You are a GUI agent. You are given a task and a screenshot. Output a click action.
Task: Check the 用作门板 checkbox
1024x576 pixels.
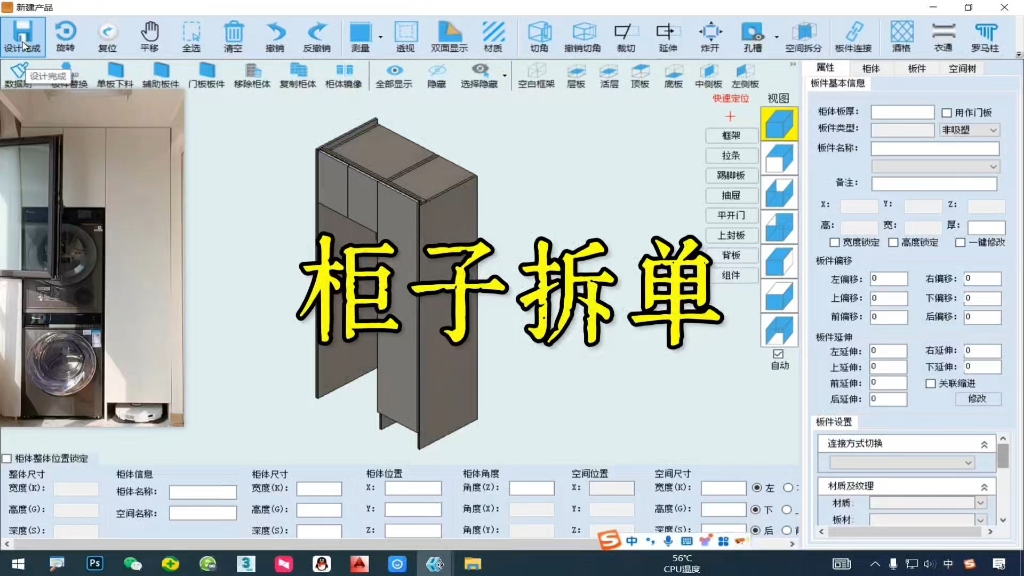tap(944, 111)
